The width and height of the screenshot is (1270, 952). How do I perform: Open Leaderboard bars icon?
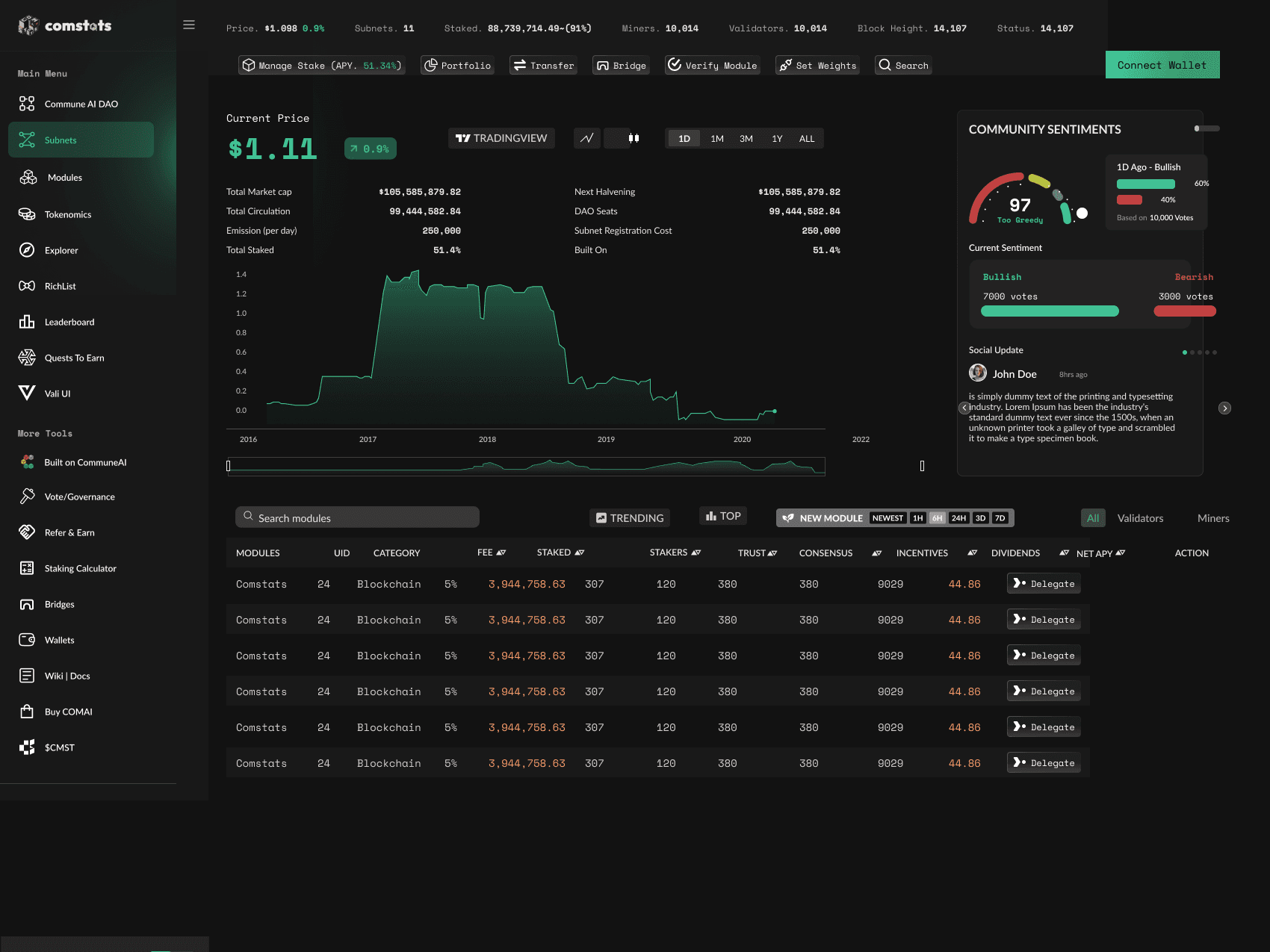tap(27, 322)
